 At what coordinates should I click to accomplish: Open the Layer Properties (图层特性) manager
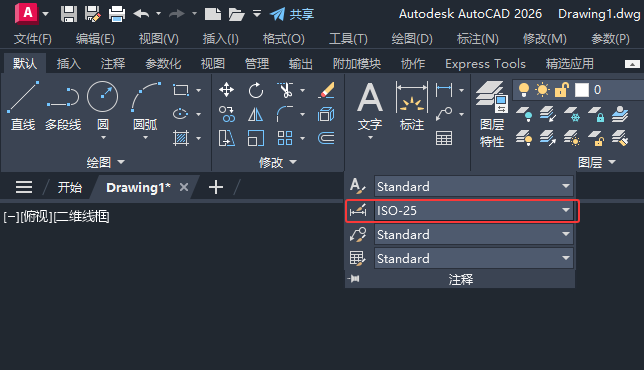tap(492, 114)
